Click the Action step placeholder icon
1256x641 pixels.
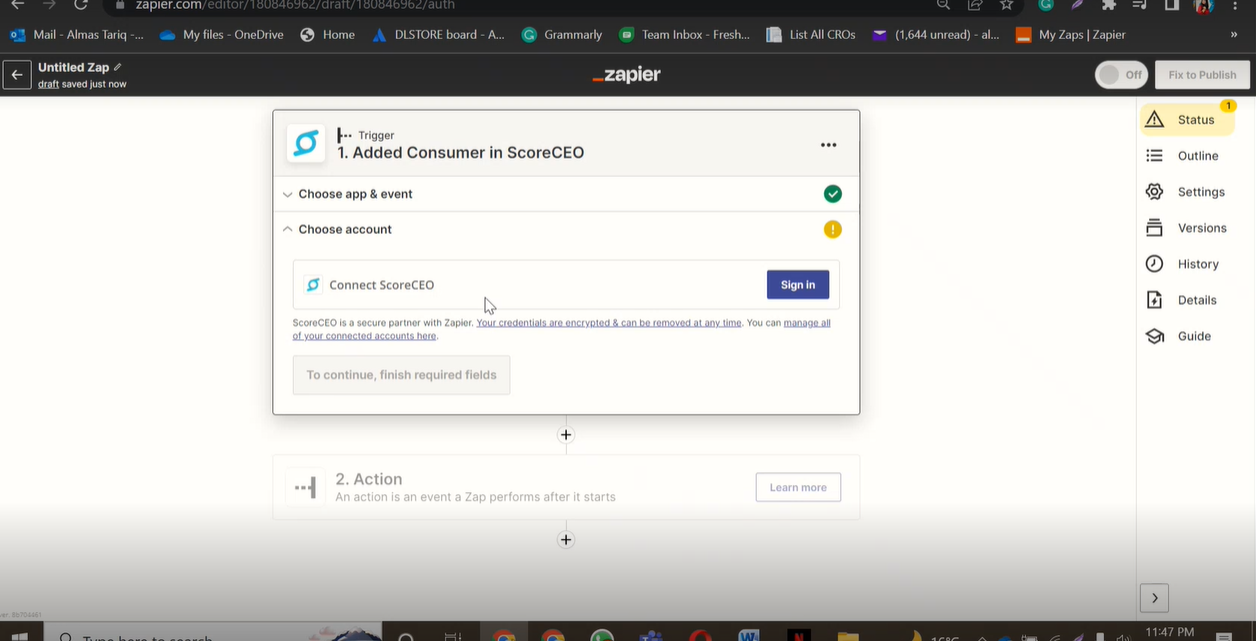(305, 487)
